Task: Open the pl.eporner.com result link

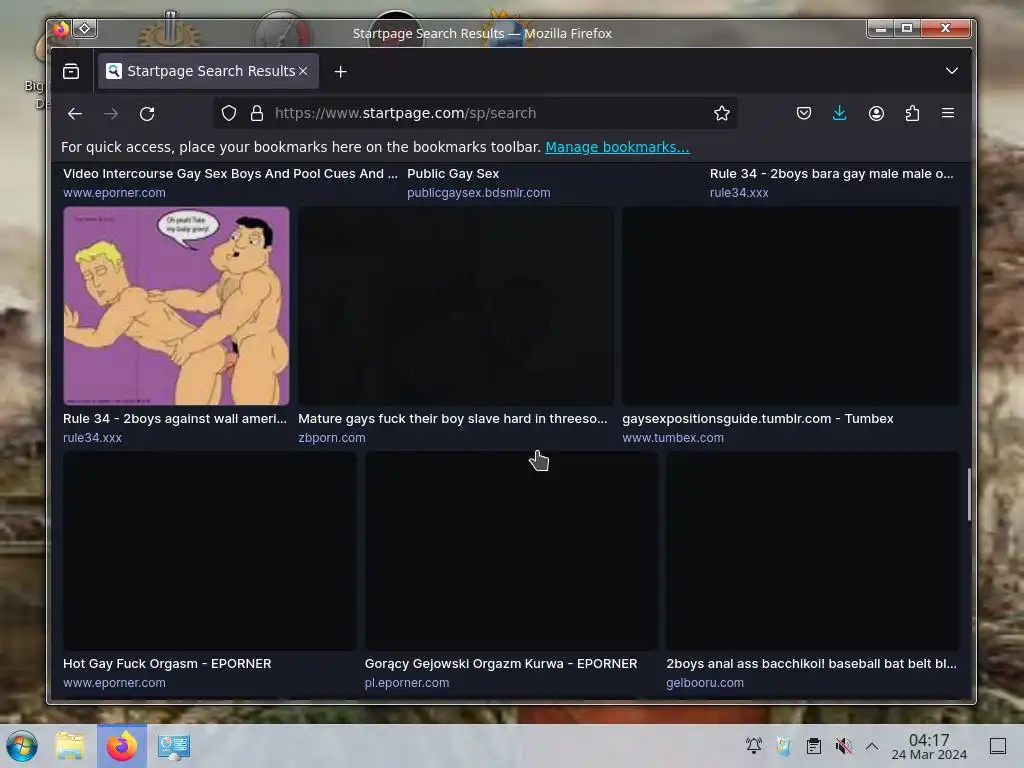Action: coord(407,682)
